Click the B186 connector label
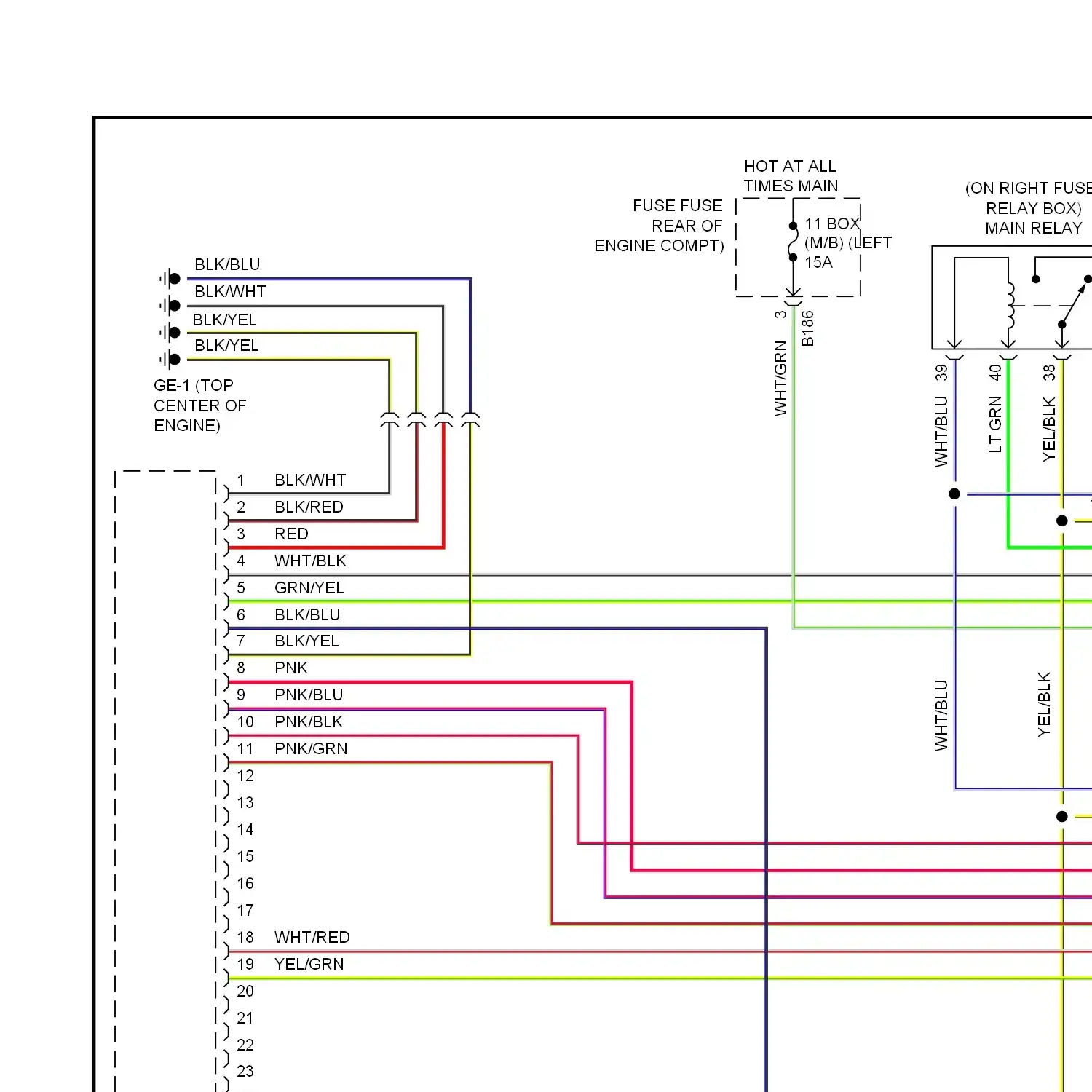1092x1092 pixels. point(807,328)
